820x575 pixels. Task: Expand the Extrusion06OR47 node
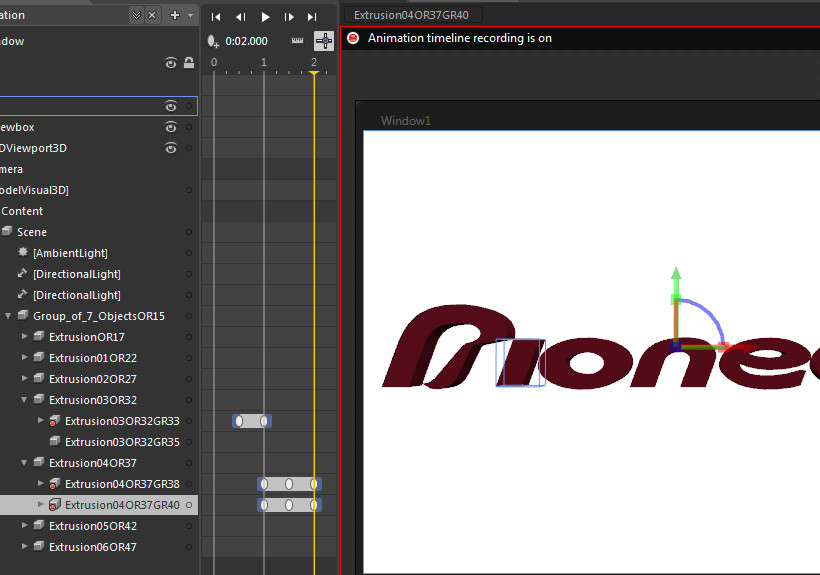coord(24,546)
